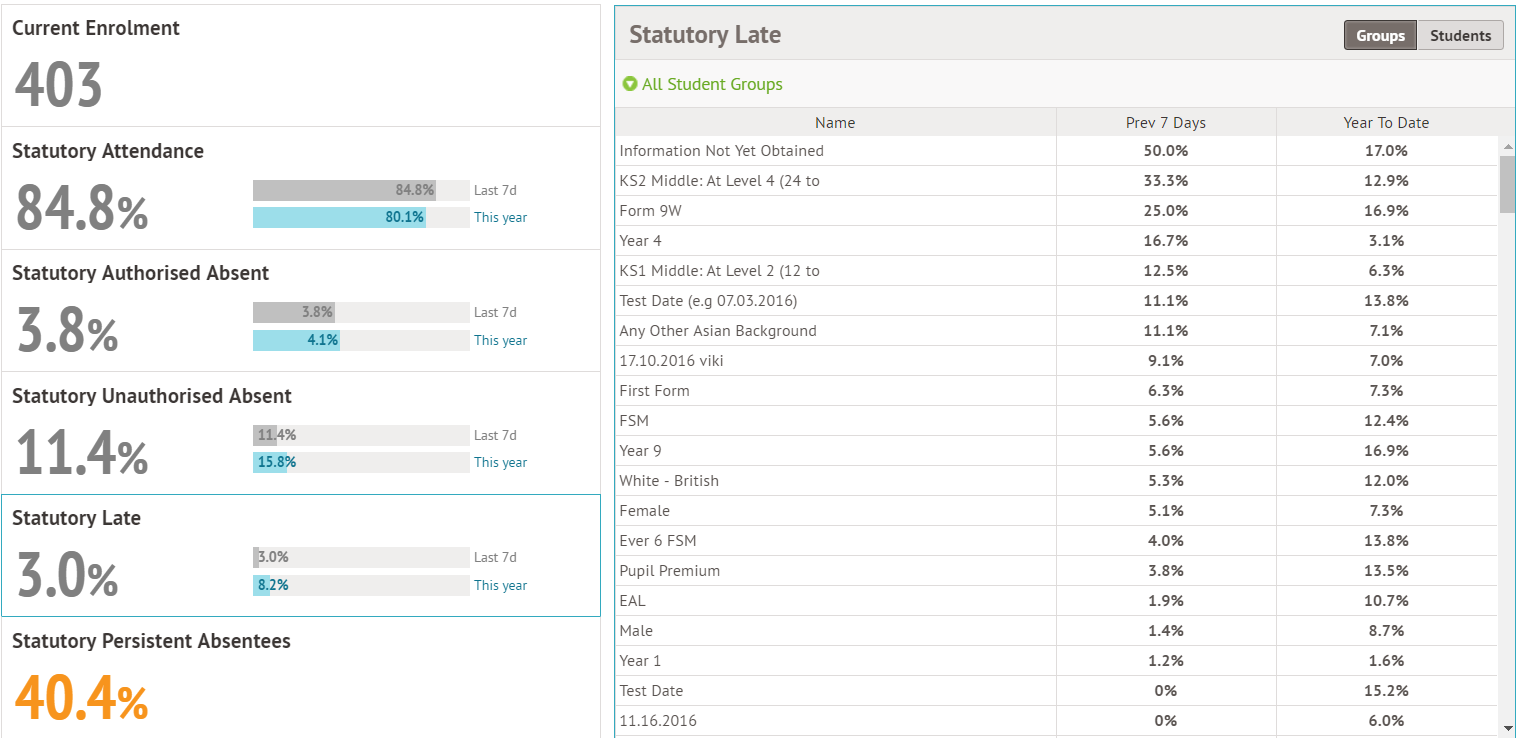The image size is (1519, 738).
Task: Select the 17.10.2016 viki row
Action: click(1056, 361)
